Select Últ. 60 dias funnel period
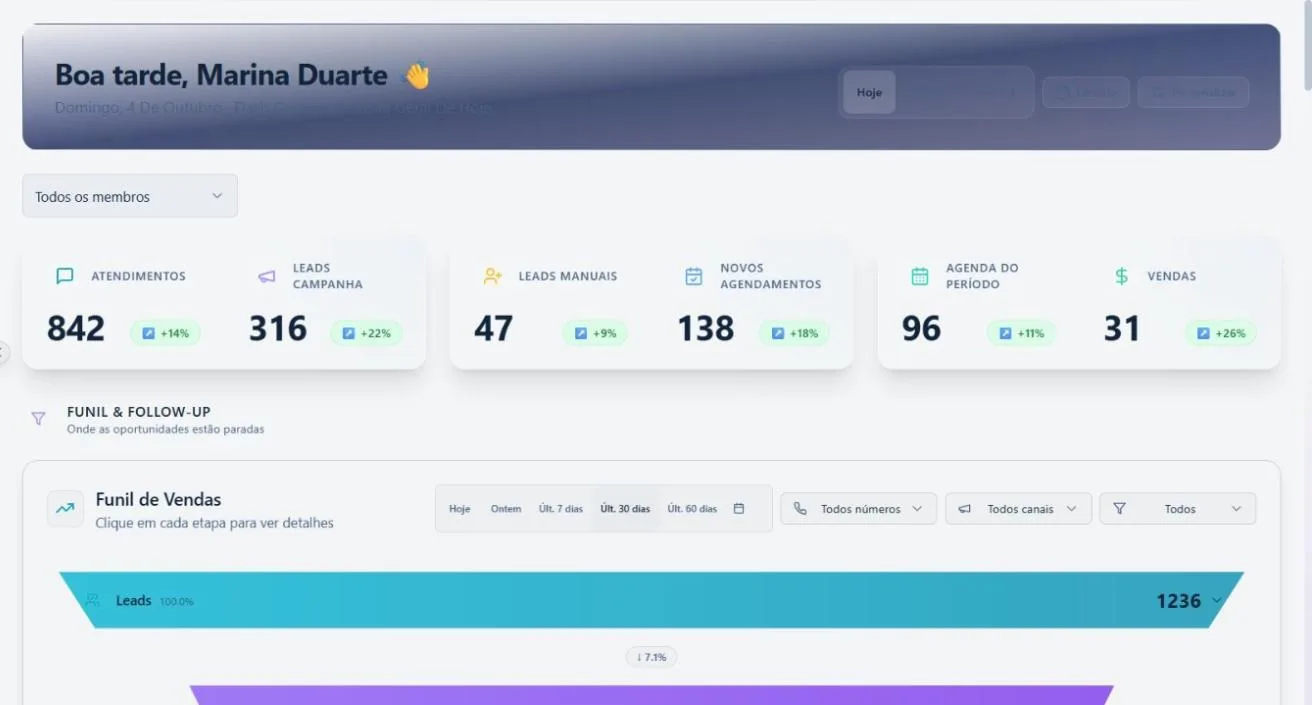The image size is (1312, 705). click(692, 509)
